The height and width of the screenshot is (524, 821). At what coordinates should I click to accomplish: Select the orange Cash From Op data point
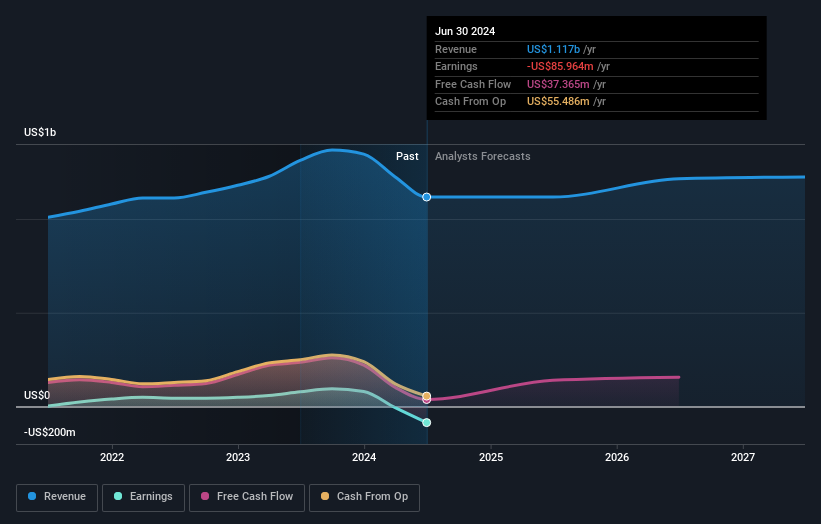pos(427,396)
